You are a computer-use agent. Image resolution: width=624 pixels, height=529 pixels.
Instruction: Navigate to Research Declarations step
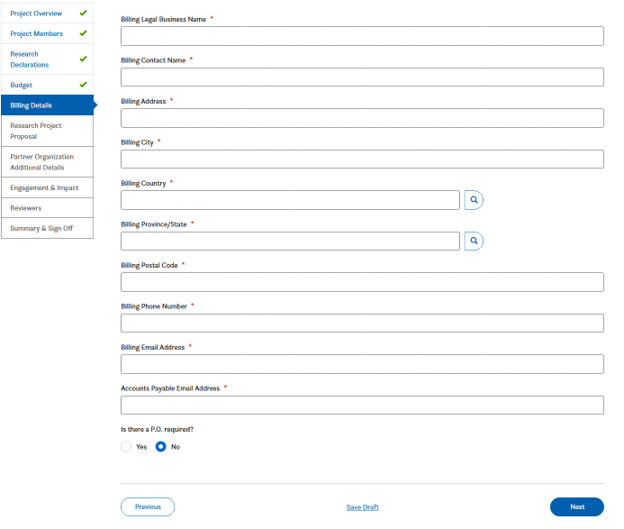pos(47,59)
